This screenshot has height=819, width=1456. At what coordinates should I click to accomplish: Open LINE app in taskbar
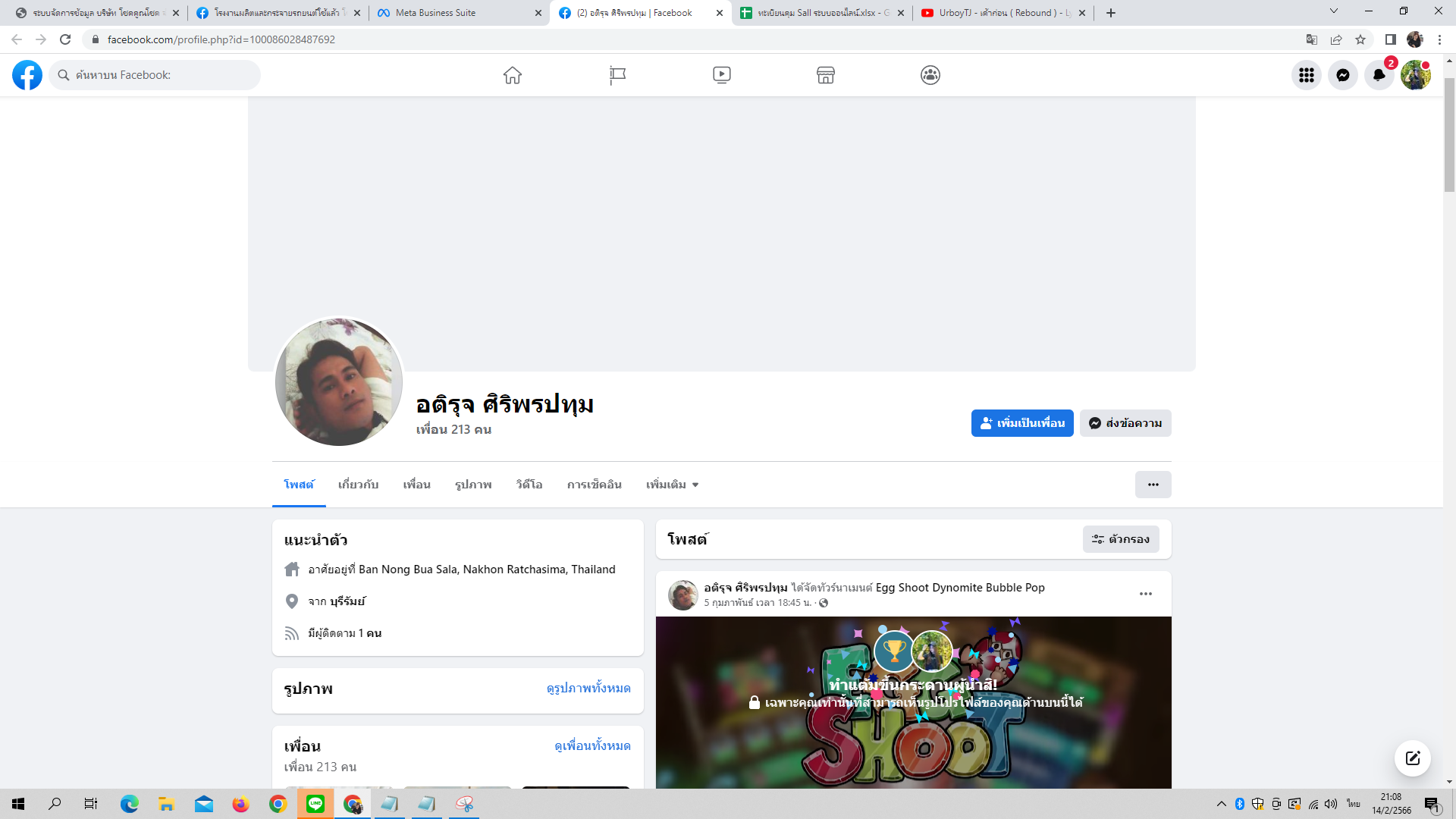pyautogui.click(x=315, y=804)
